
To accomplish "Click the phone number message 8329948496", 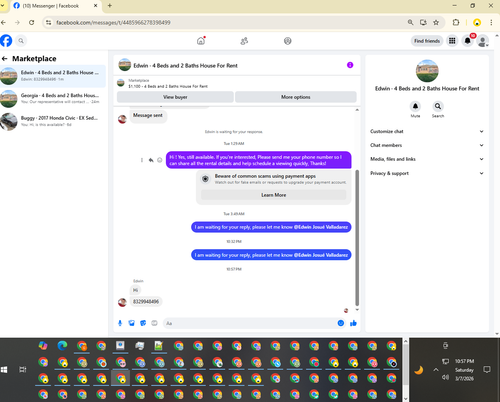I will tap(146, 302).
